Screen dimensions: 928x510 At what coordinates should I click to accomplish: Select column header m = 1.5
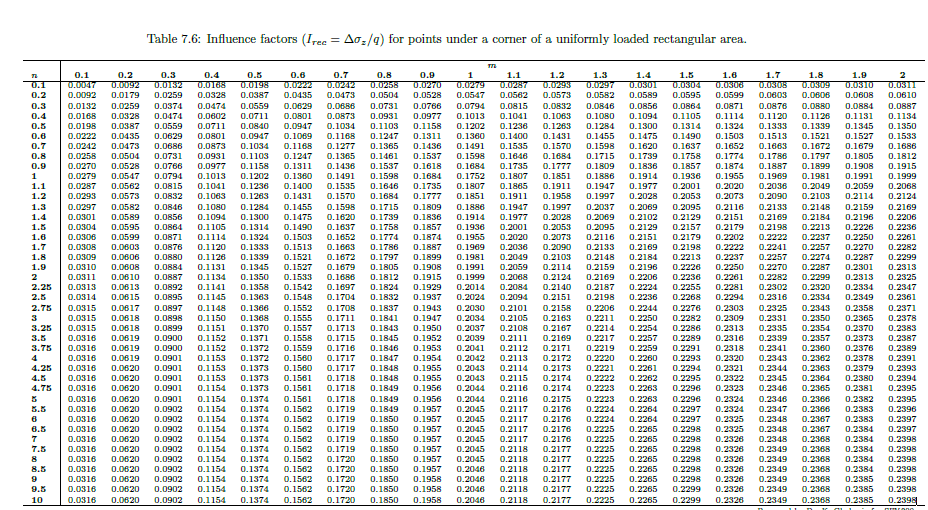(x=687, y=75)
